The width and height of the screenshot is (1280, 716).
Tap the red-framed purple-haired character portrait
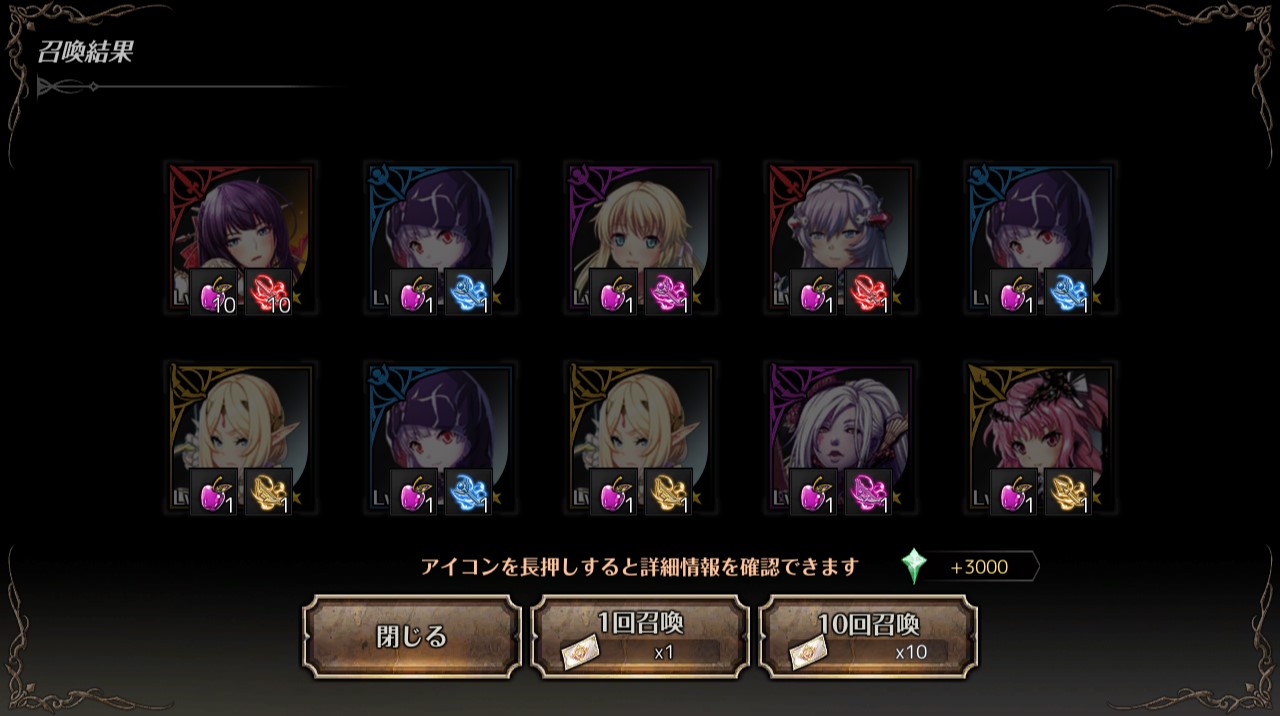coord(240,238)
